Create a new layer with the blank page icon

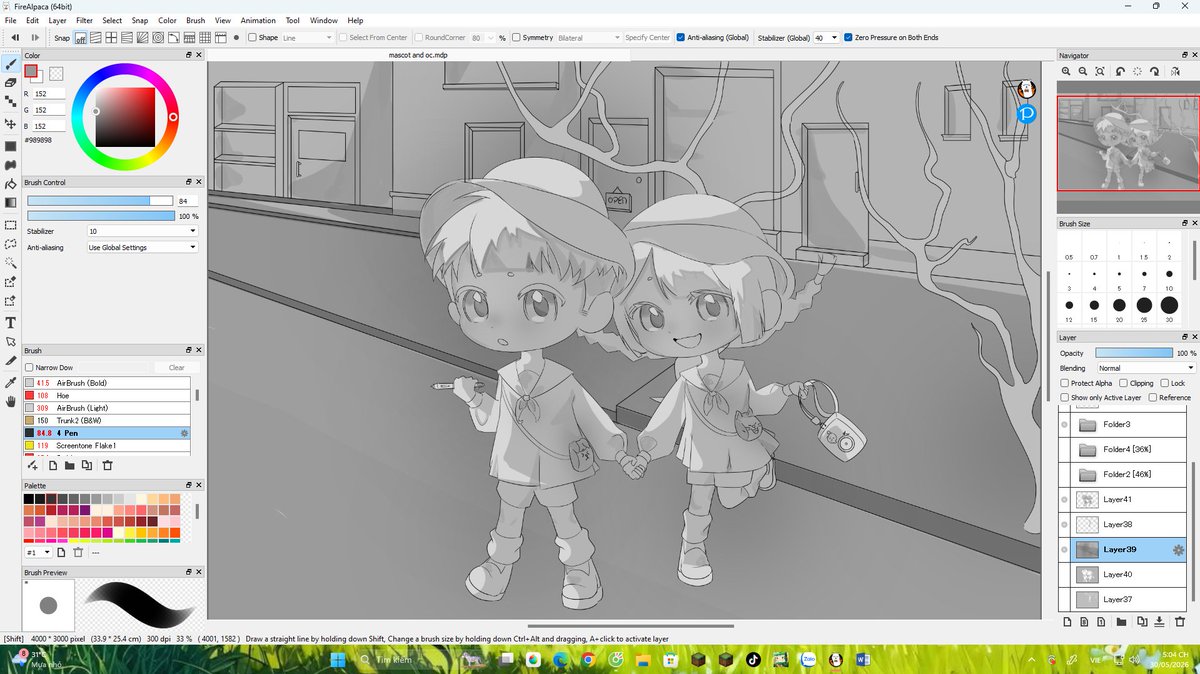point(1067,621)
